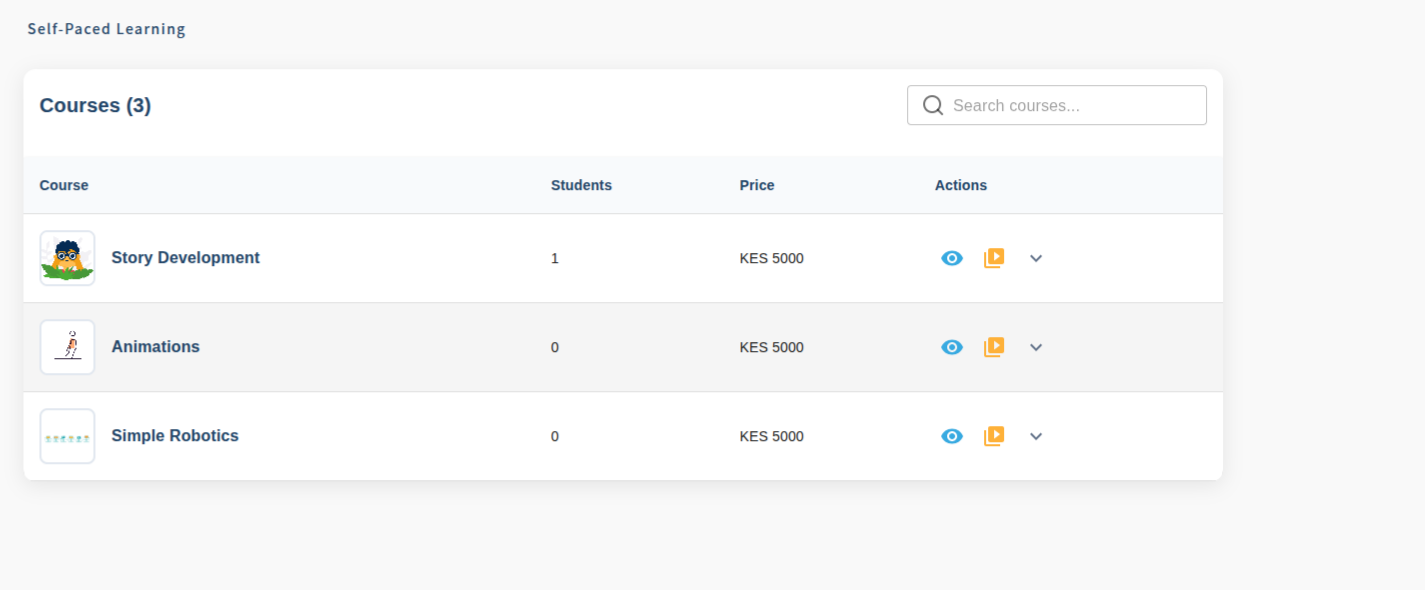The image size is (1425, 590).
Task: Click the eye icon in Simple Robotics row
Action: click(x=952, y=436)
